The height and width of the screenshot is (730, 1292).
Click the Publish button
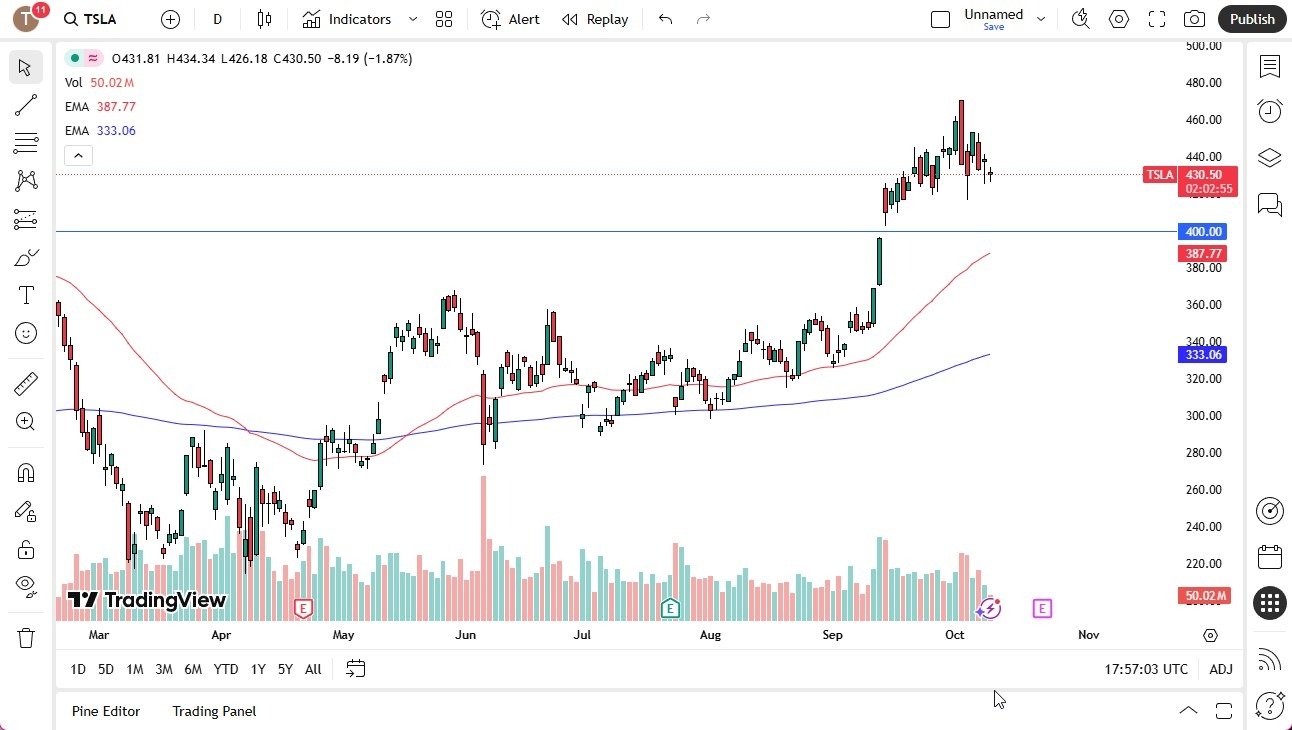coord(1252,19)
